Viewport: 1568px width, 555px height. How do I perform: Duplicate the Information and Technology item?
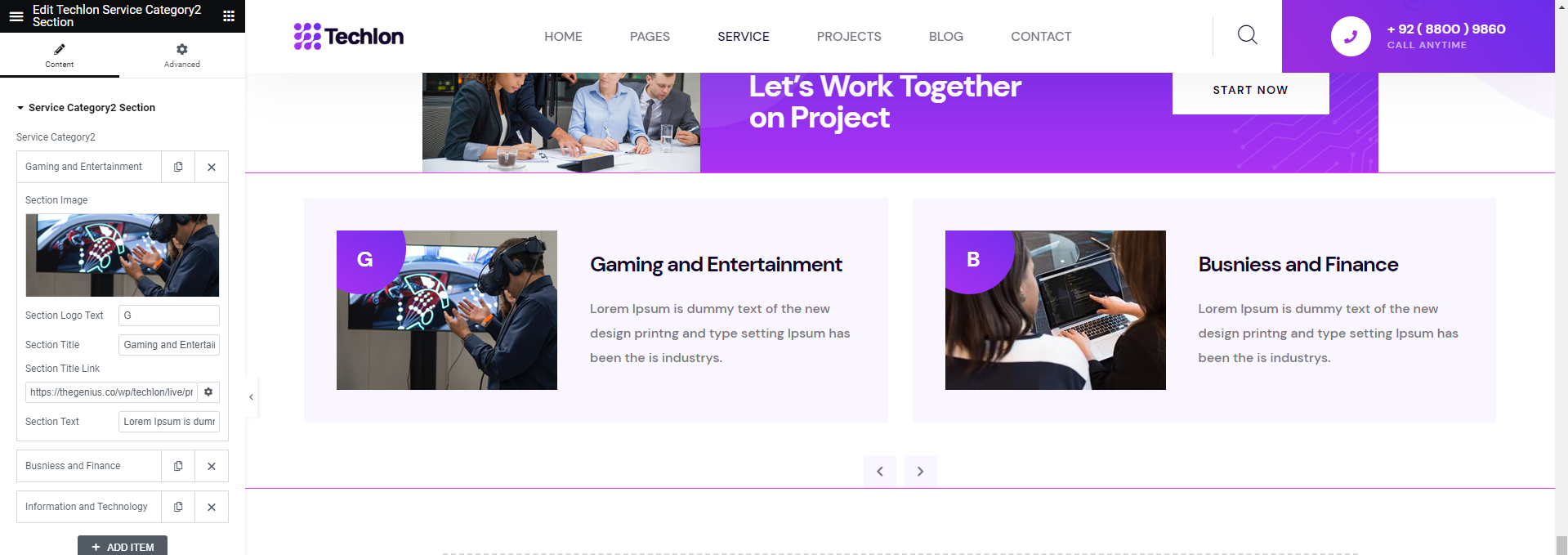pos(178,507)
